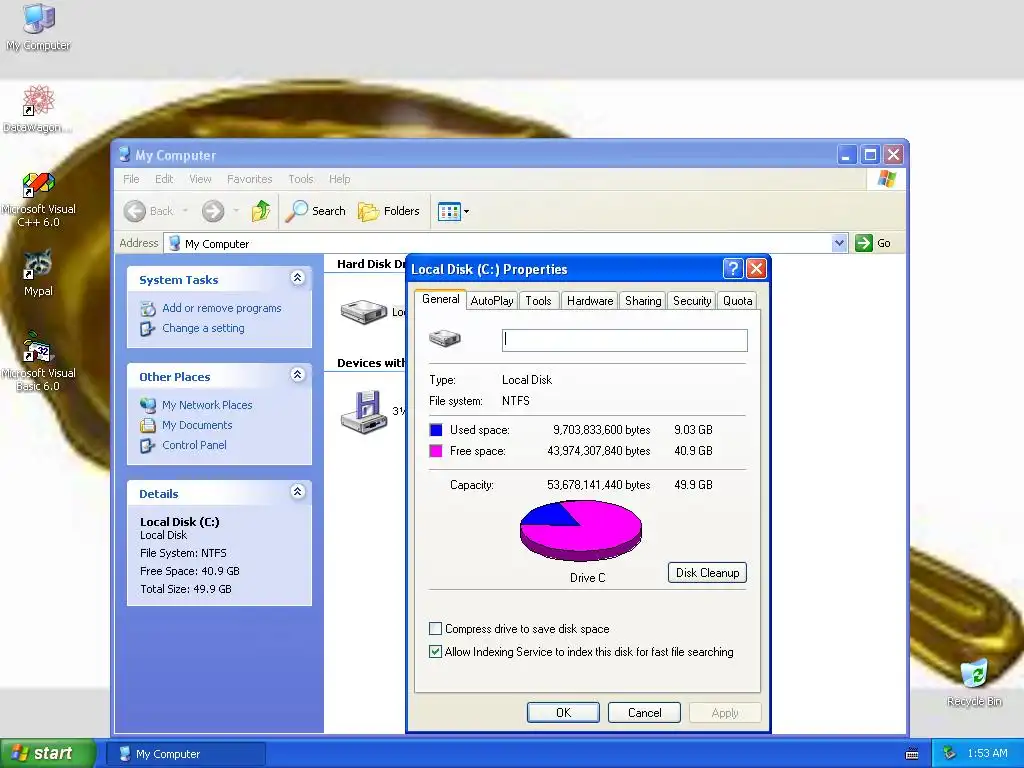
Task: Click the taskbar clock 1:53 AM
Action: coord(987,753)
